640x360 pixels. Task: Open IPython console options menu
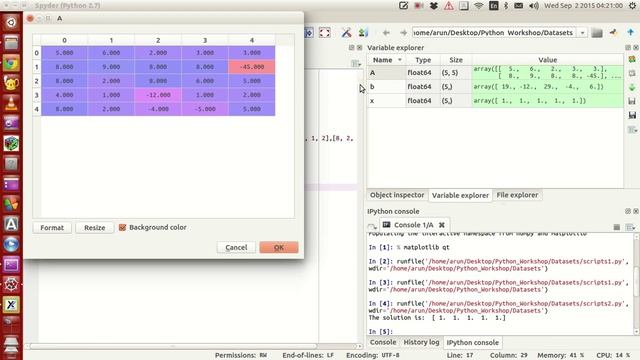[x=630, y=227]
